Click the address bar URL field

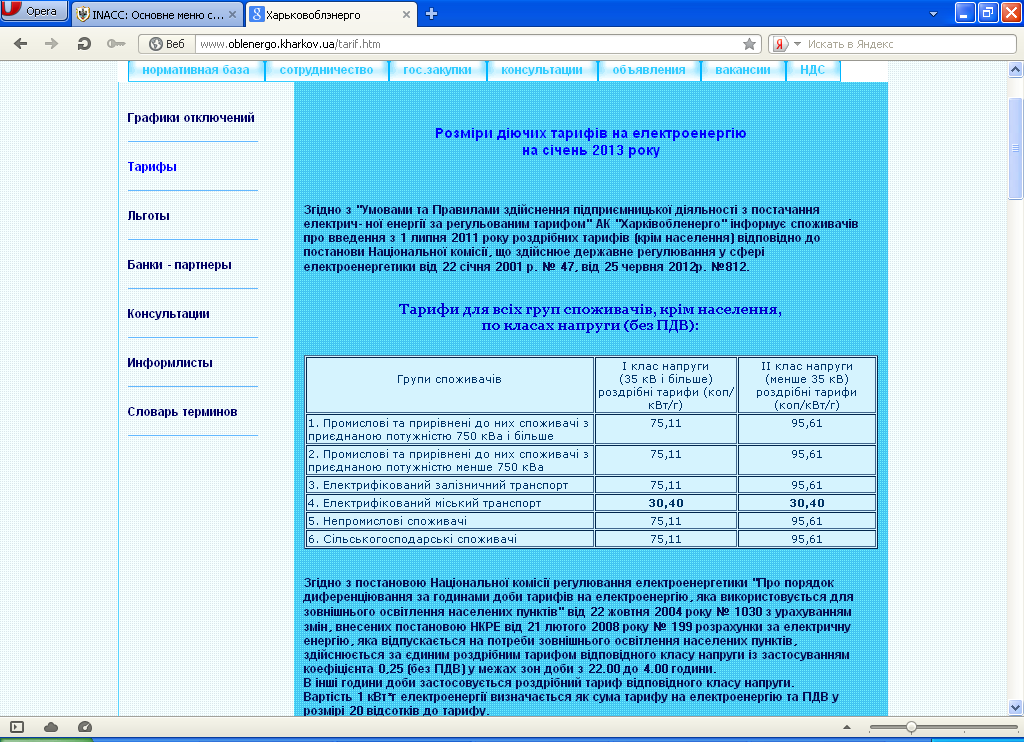469,44
